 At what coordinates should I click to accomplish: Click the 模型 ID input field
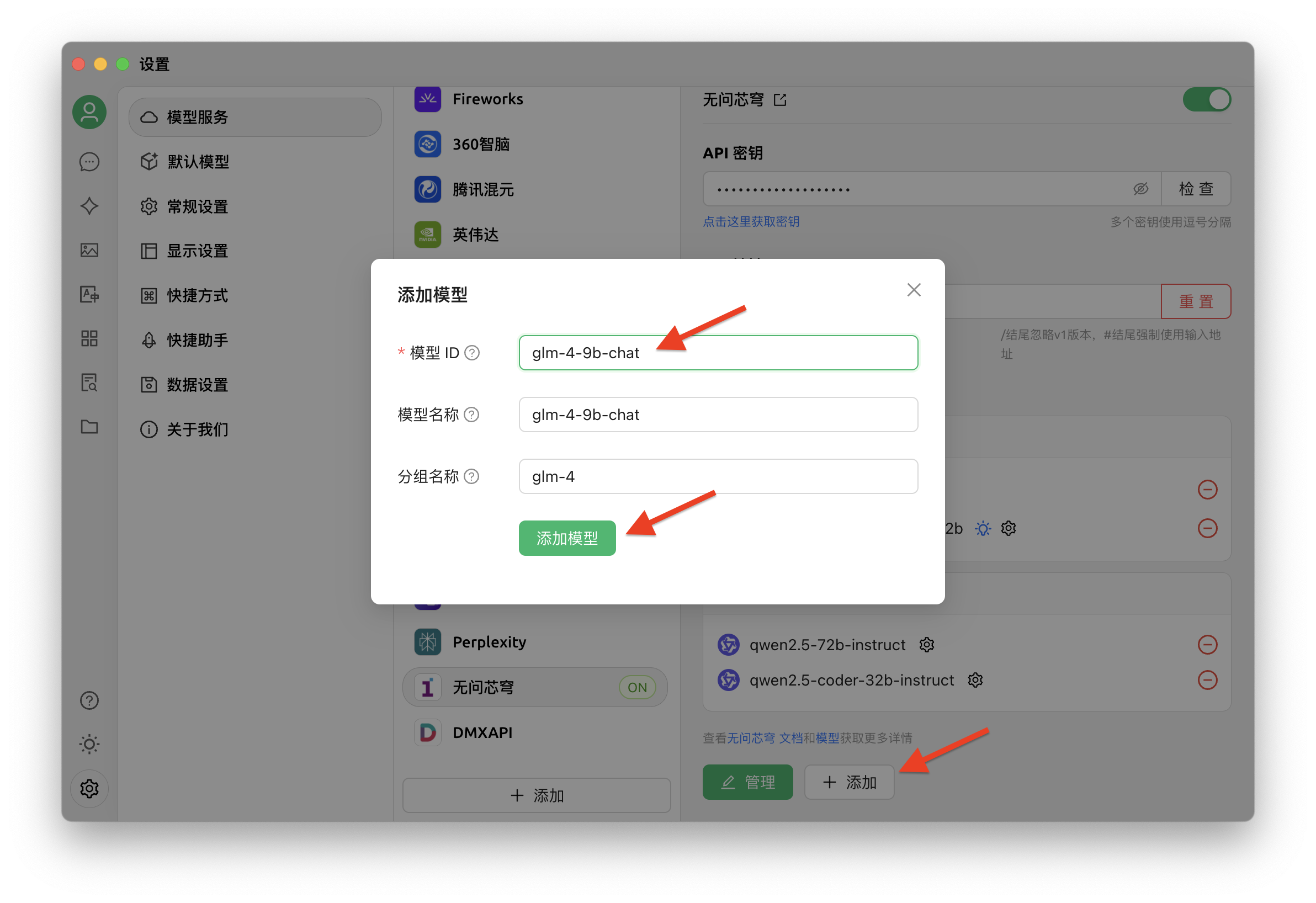point(718,353)
